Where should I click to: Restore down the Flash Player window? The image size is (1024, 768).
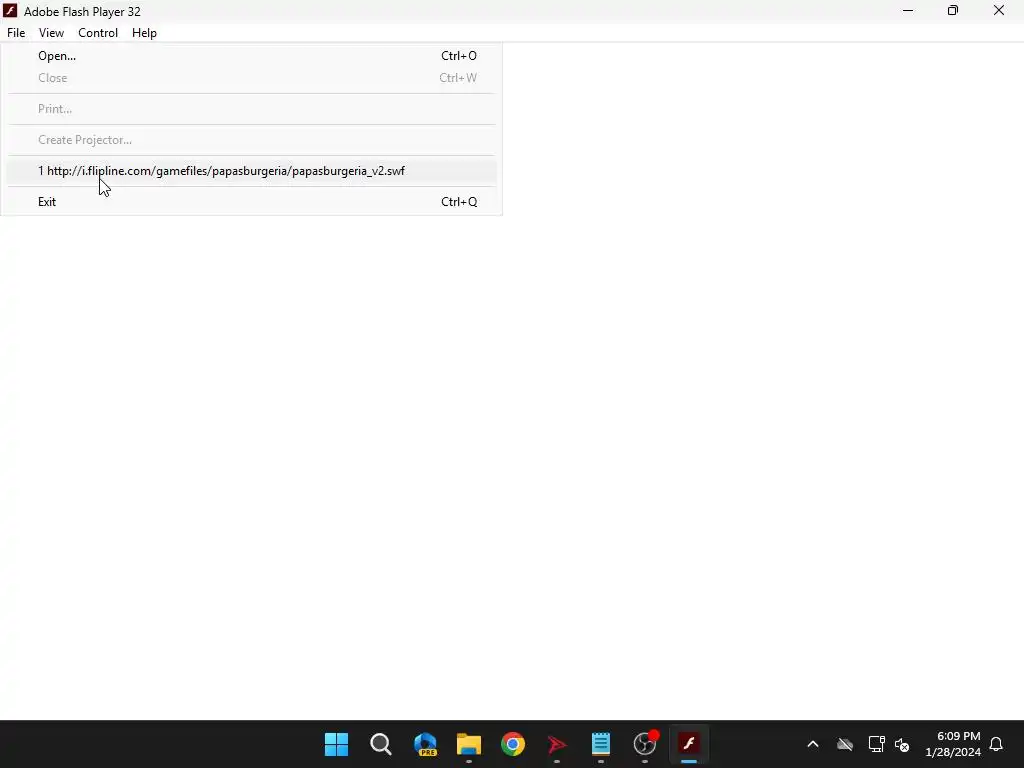pyautogui.click(x=953, y=10)
